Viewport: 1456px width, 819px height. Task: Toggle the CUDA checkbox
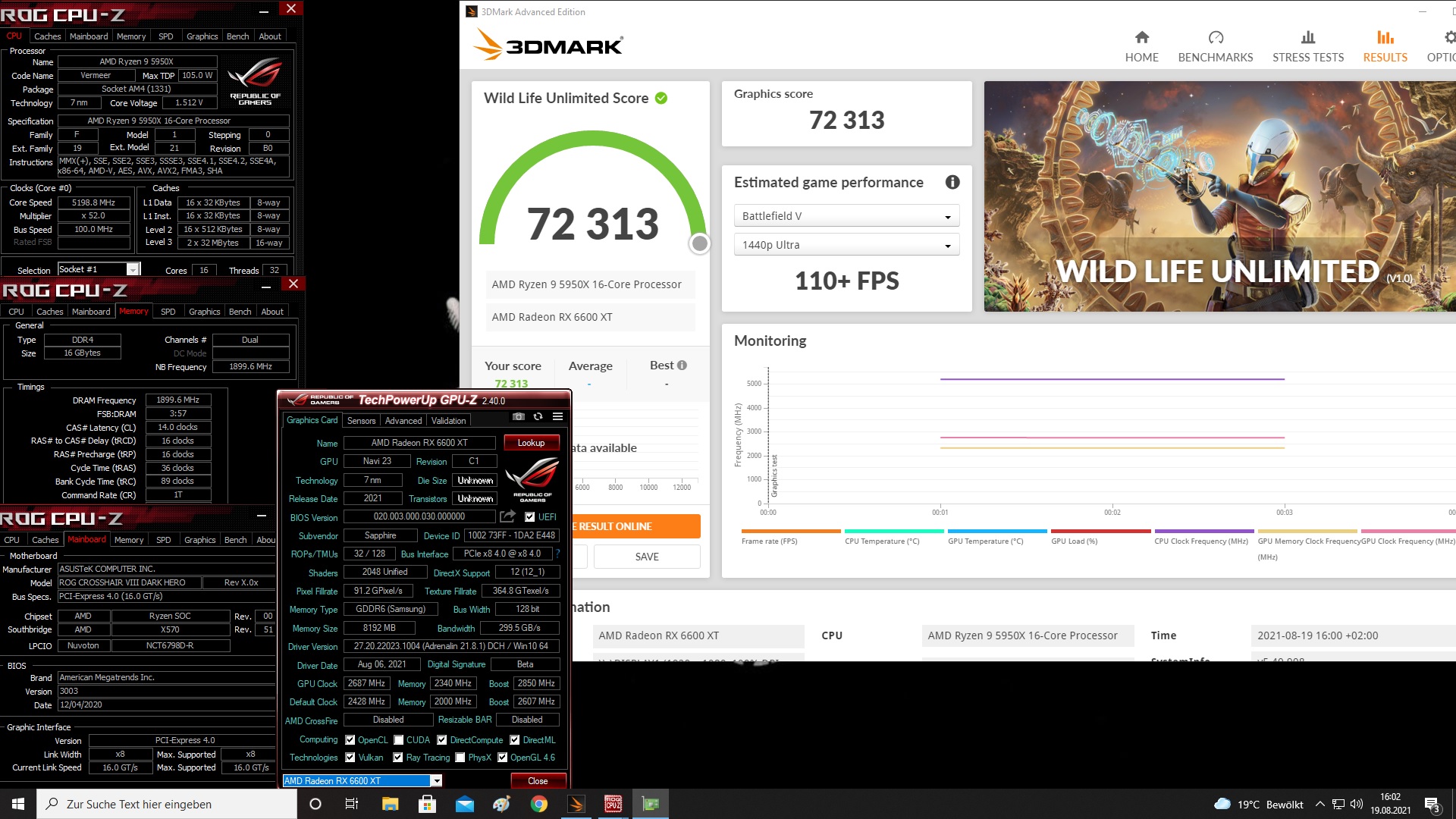click(398, 740)
